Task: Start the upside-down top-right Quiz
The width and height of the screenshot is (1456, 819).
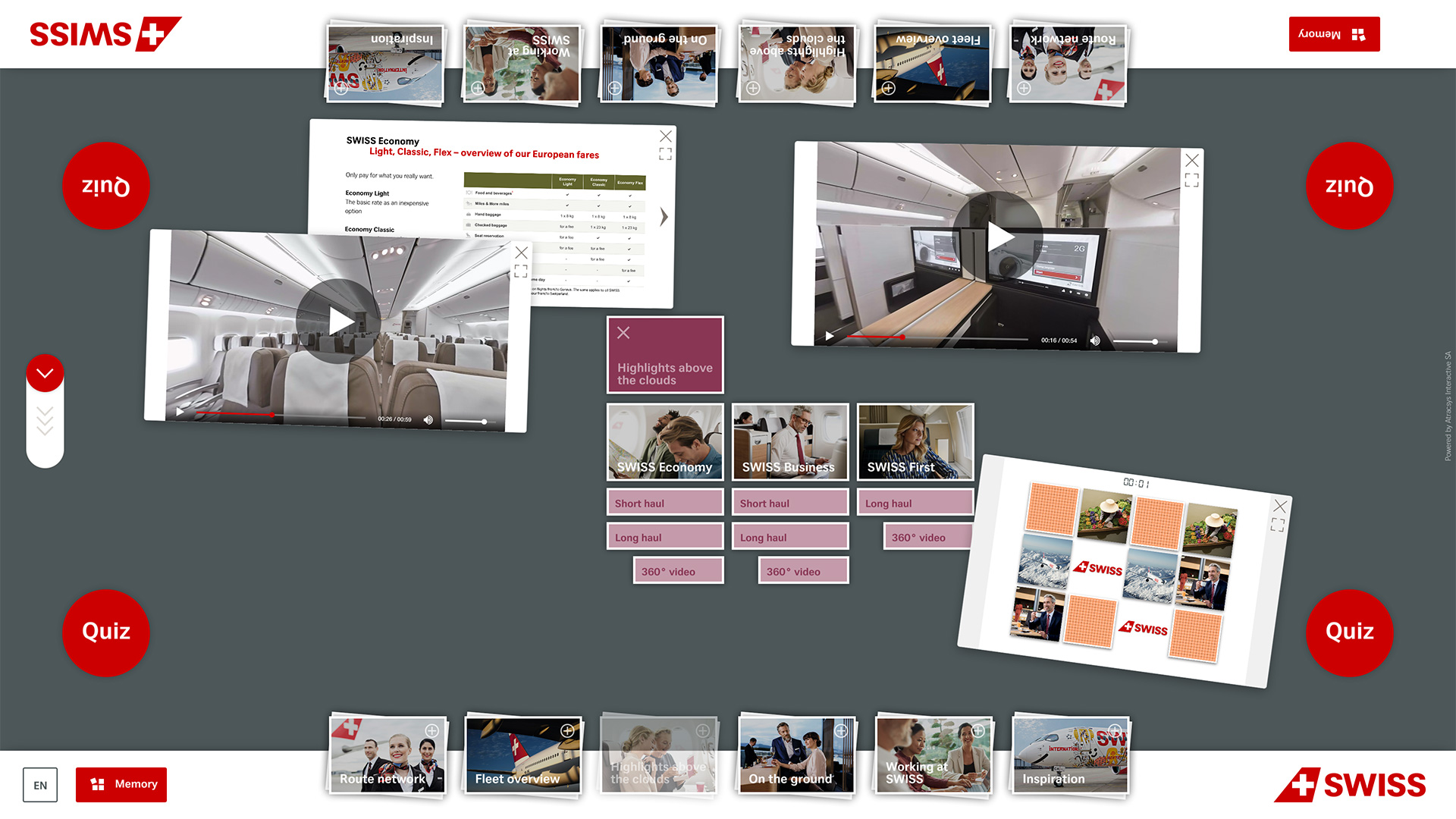Action: pos(1350,186)
